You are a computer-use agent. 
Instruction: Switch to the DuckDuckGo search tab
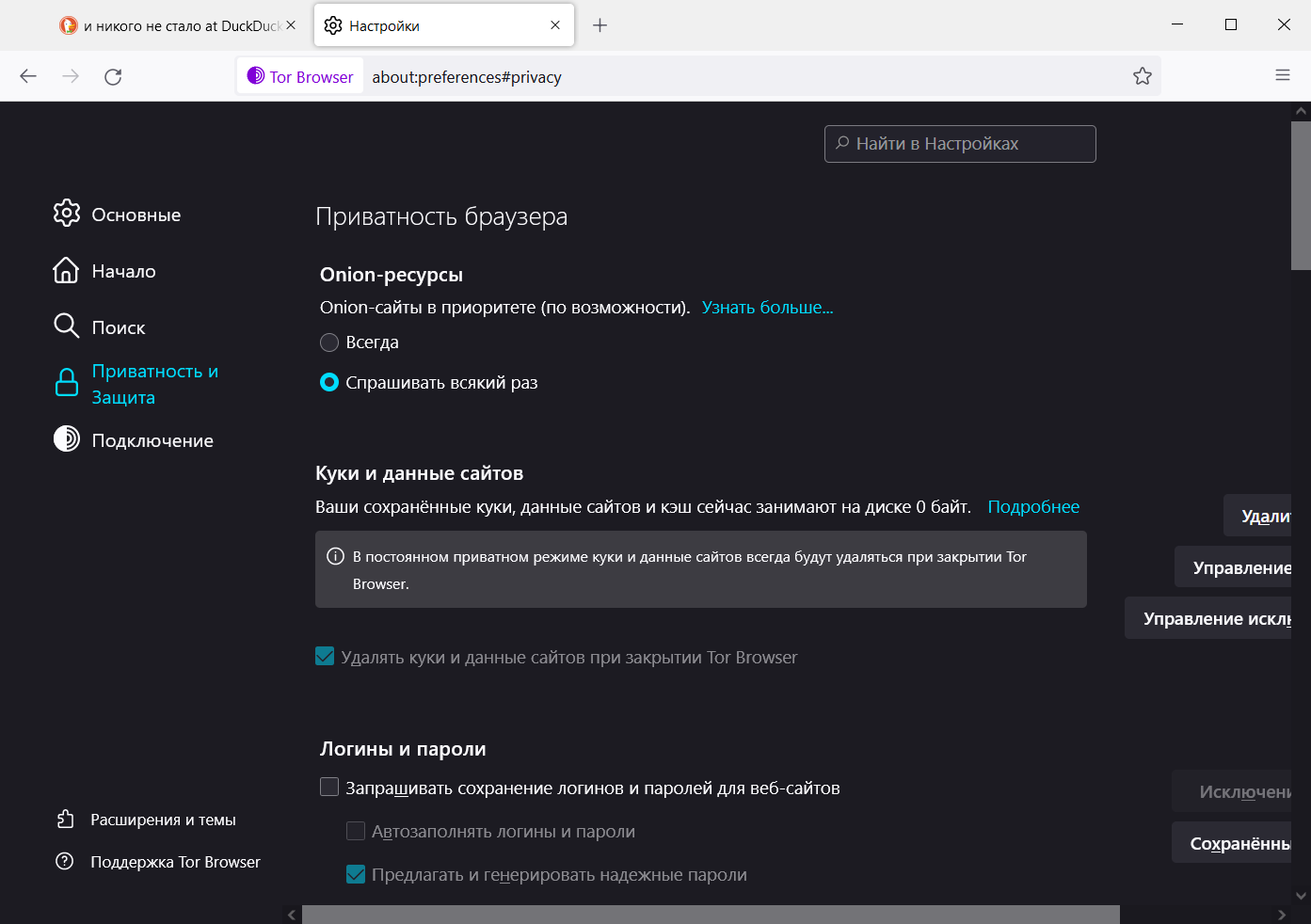178,25
